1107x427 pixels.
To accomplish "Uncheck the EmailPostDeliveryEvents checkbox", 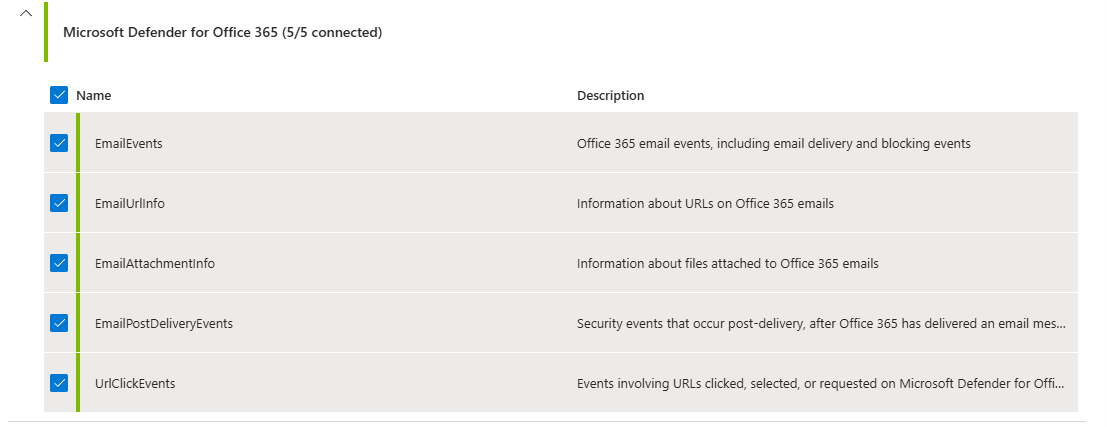I will (x=59, y=323).
